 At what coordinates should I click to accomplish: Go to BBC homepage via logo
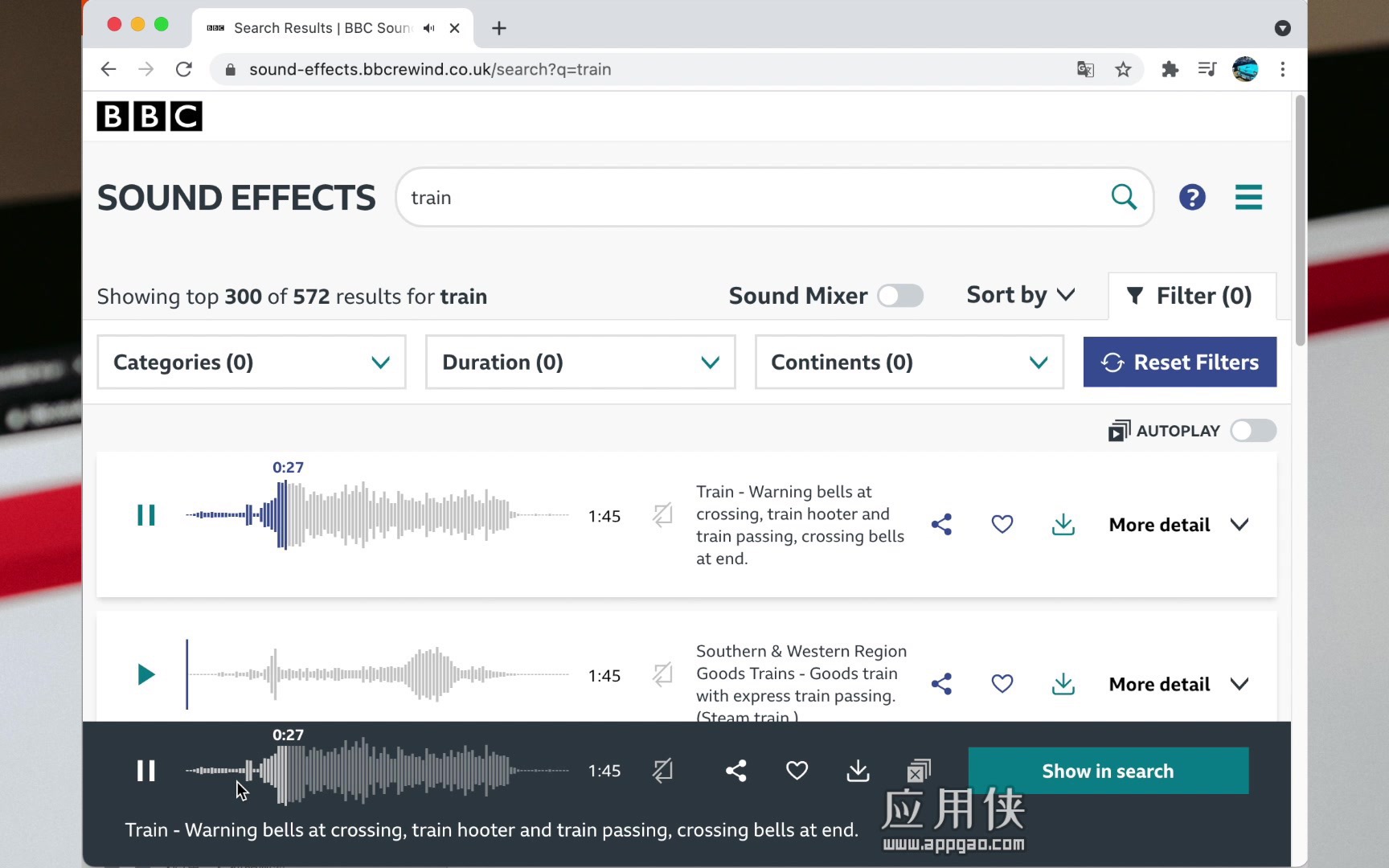pos(150,117)
